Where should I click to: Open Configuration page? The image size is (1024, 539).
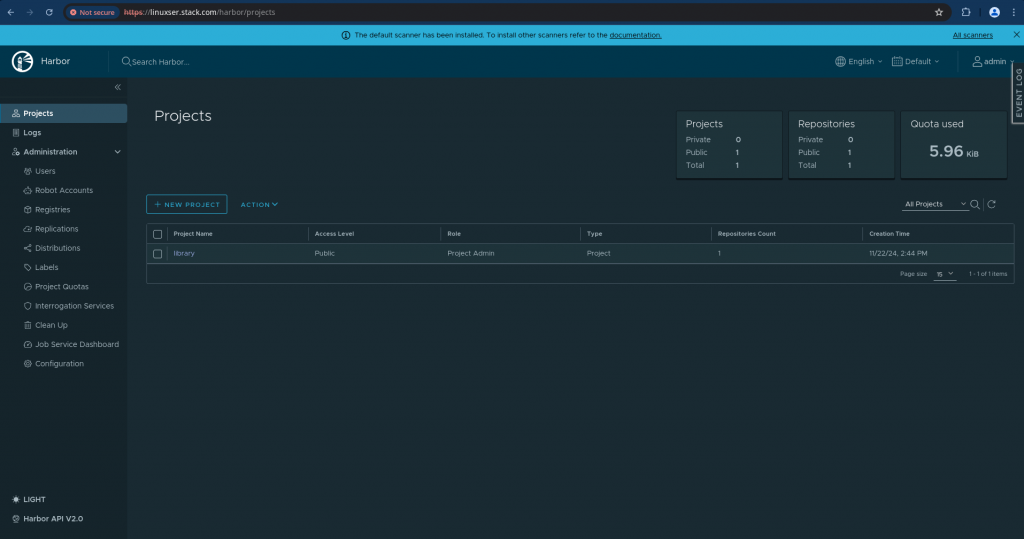click(59, 363)
